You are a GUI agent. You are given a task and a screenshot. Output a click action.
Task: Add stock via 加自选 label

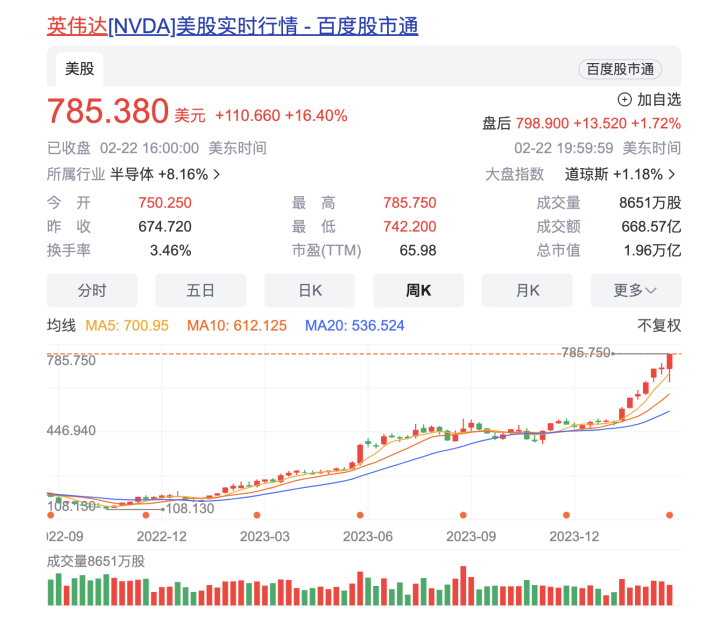[659, 100]
